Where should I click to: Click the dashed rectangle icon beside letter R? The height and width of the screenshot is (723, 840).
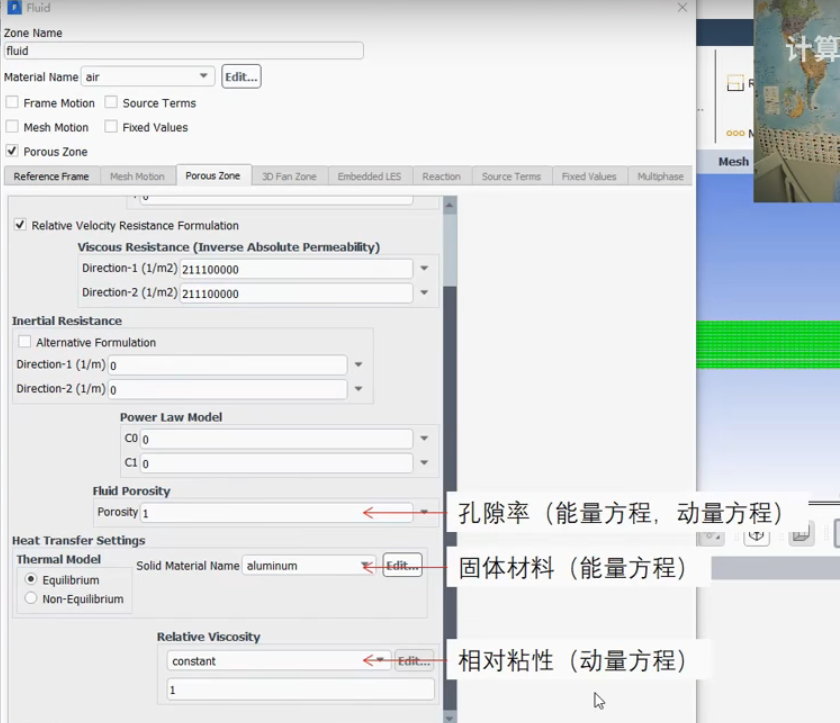tap(735, 82)
